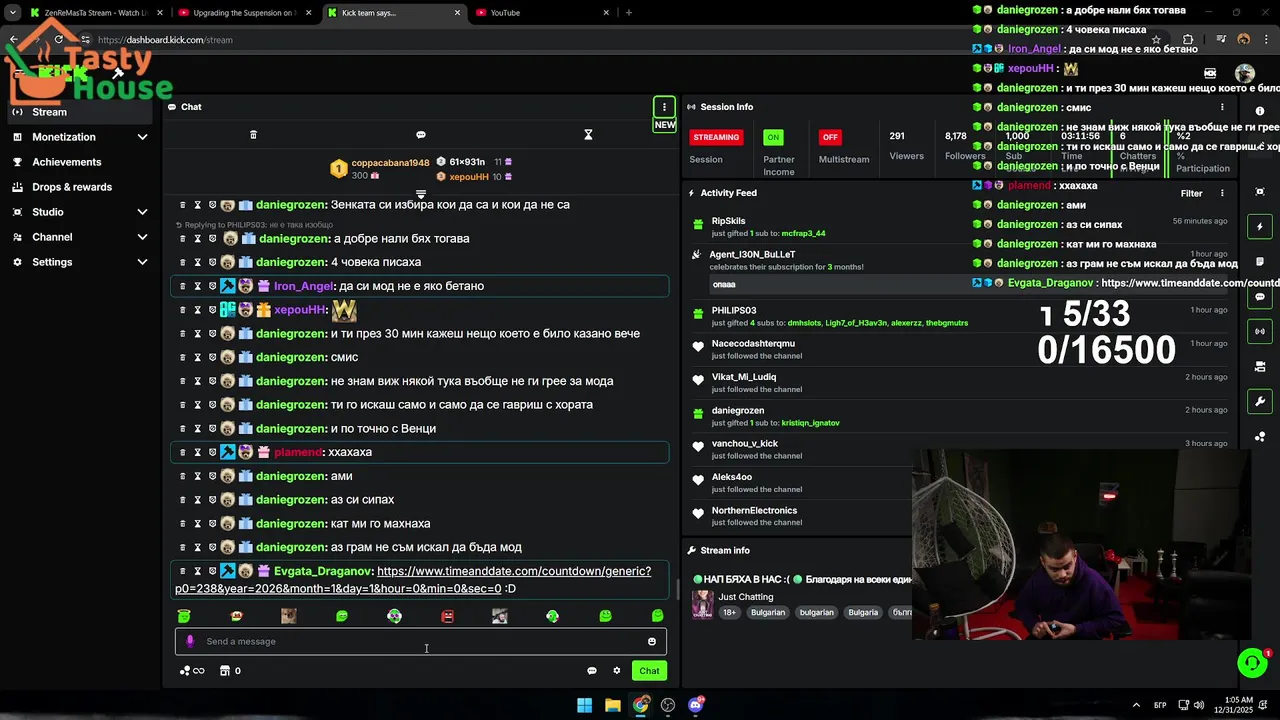Timeout plamend using the hourglass icon

(x=197, y=452)
